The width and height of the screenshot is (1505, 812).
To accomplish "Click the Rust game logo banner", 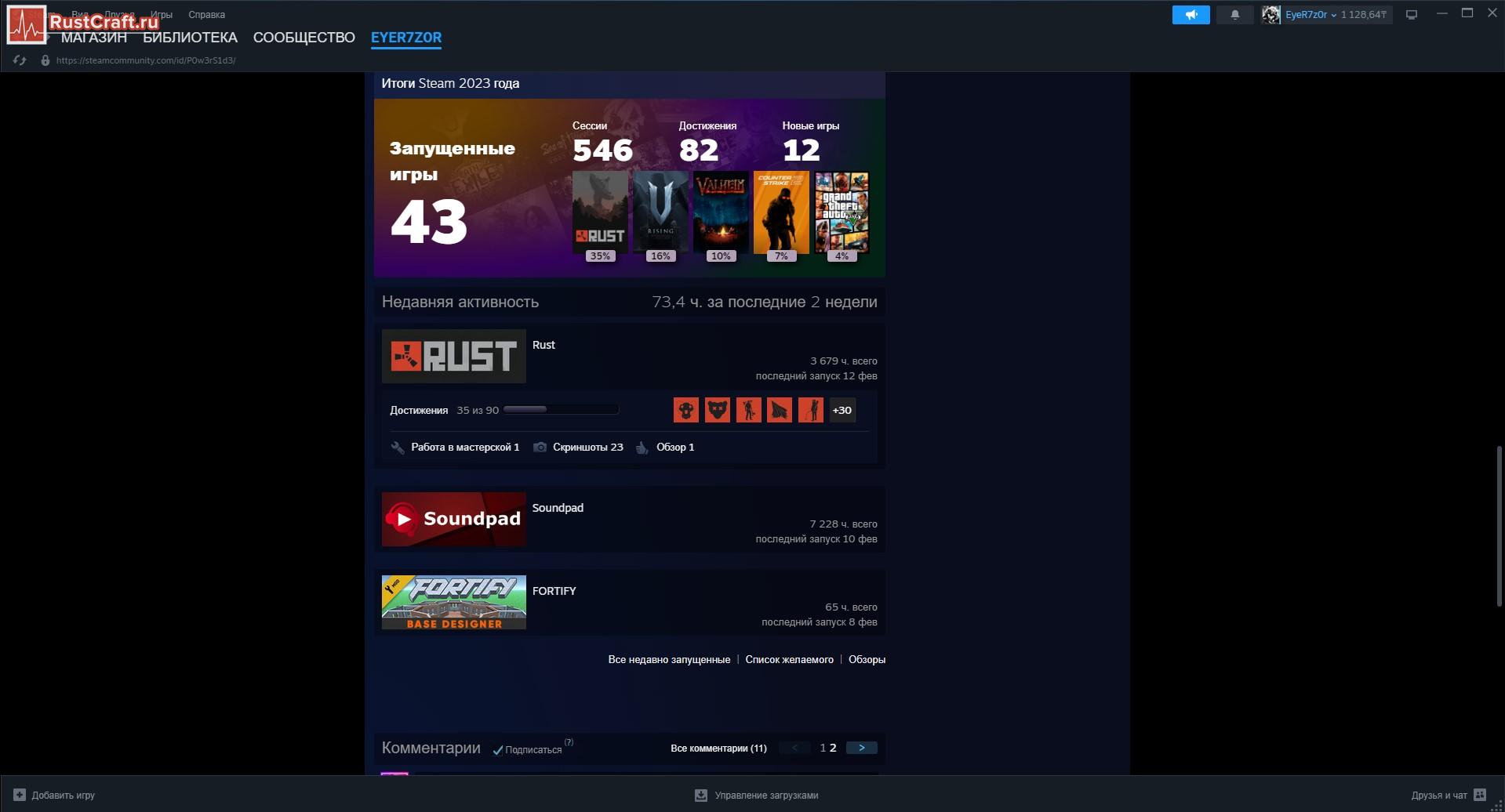I will (453, 356).
